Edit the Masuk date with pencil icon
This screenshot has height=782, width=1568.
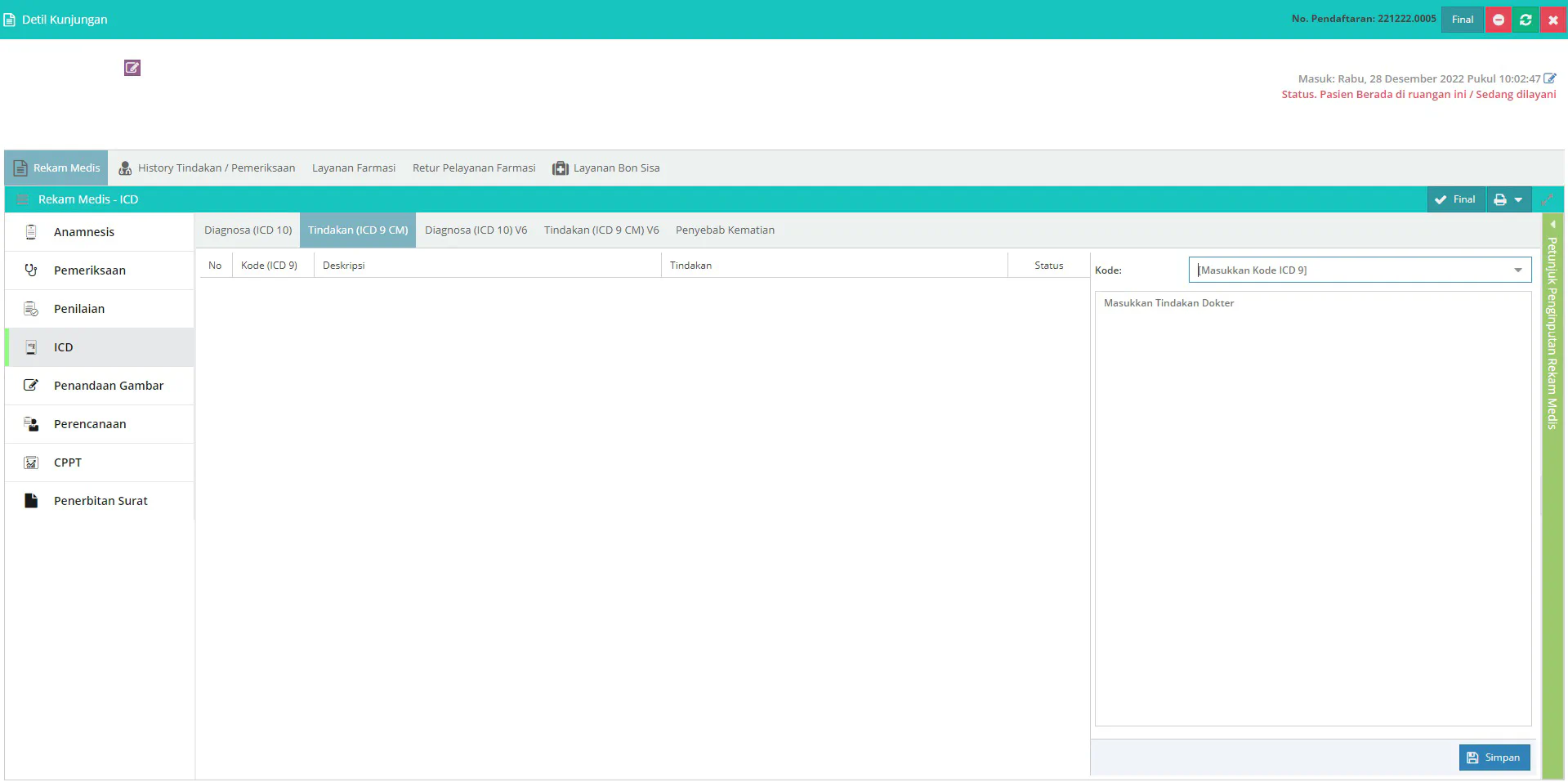[x=1549, y=78]
